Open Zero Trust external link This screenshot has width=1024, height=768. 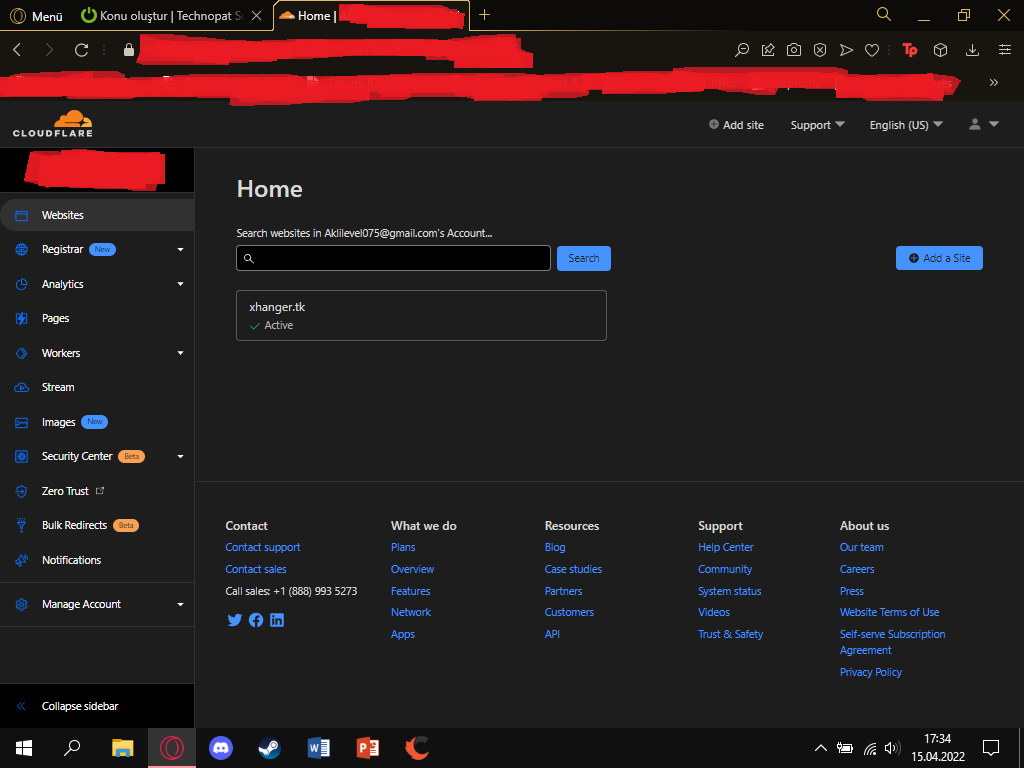[72, 491]
